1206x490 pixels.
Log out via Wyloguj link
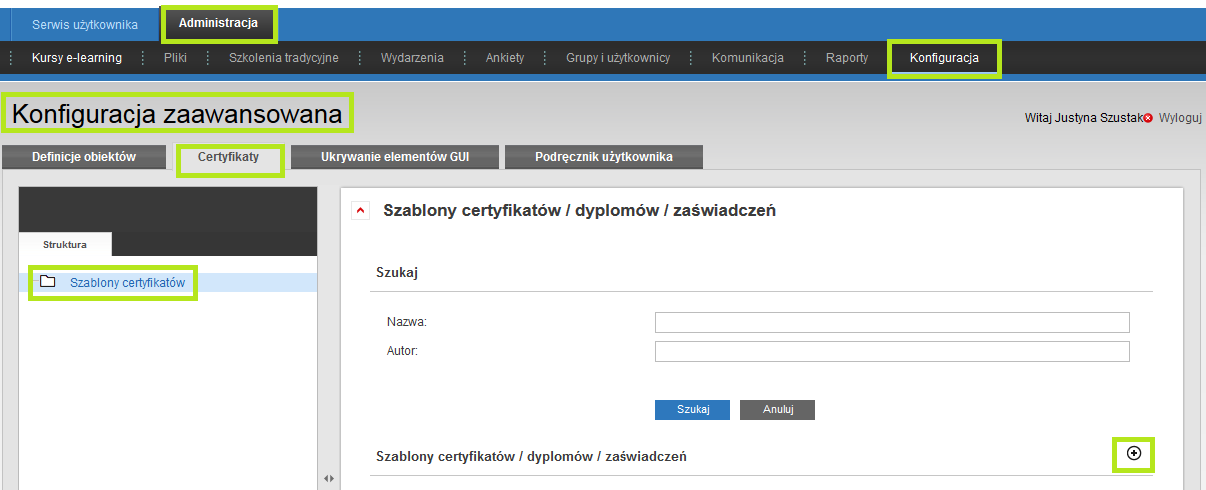[1180, 118]
